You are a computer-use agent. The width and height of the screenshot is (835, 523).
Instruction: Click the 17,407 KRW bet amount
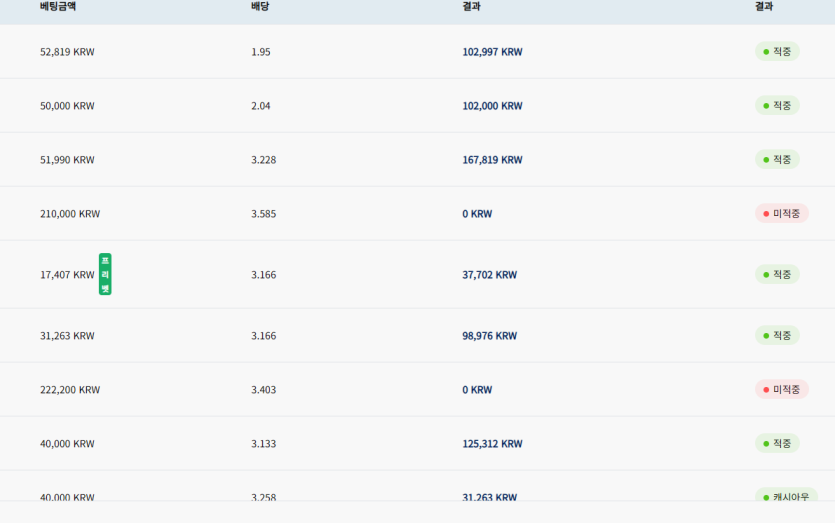67,275
